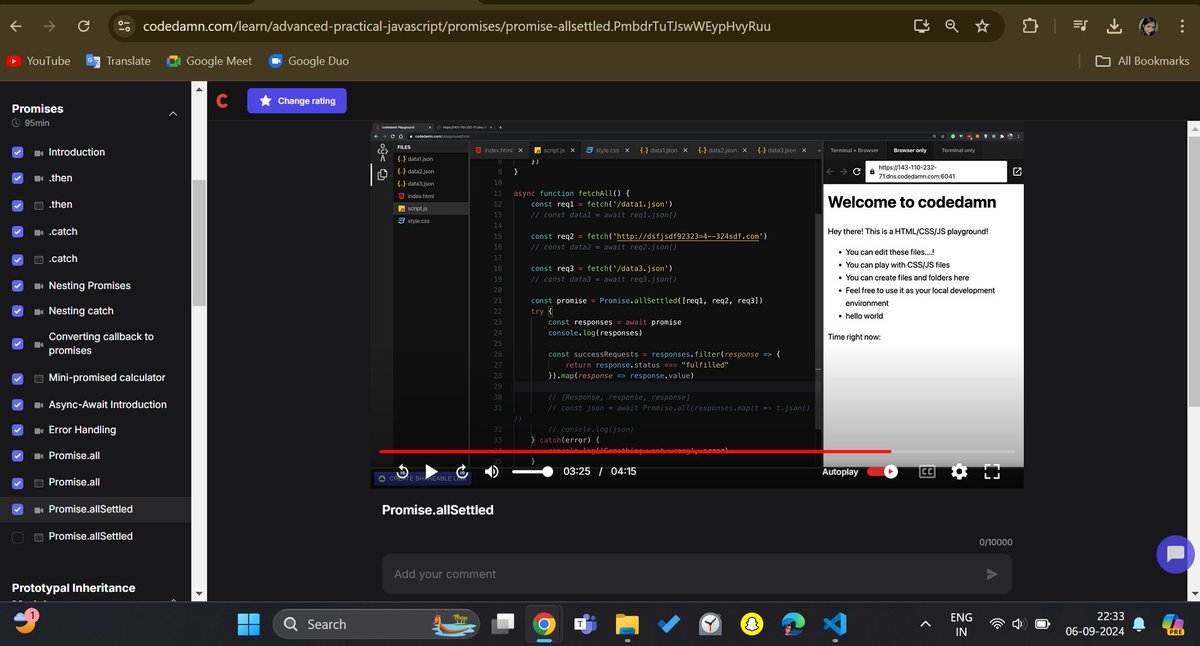
Task: Adjust the video volume slider
Action: 532,471
